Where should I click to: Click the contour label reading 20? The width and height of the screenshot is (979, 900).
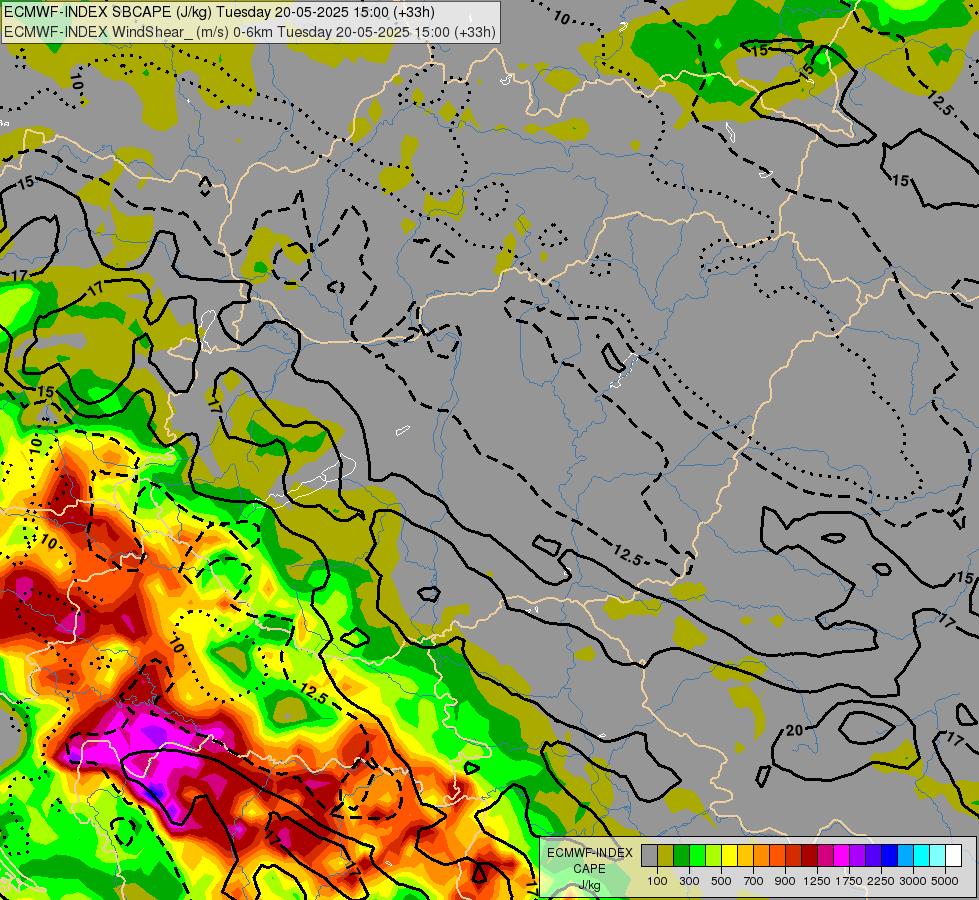(794, 730)
